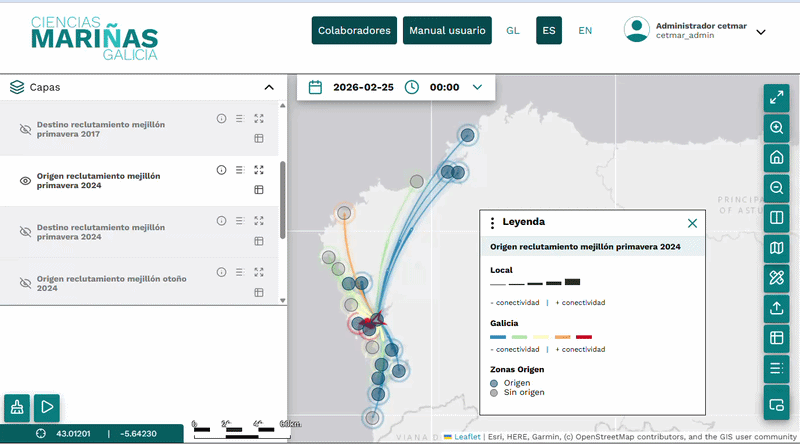
Task: Click the home extent map button
Action: (x=776, y=157)
